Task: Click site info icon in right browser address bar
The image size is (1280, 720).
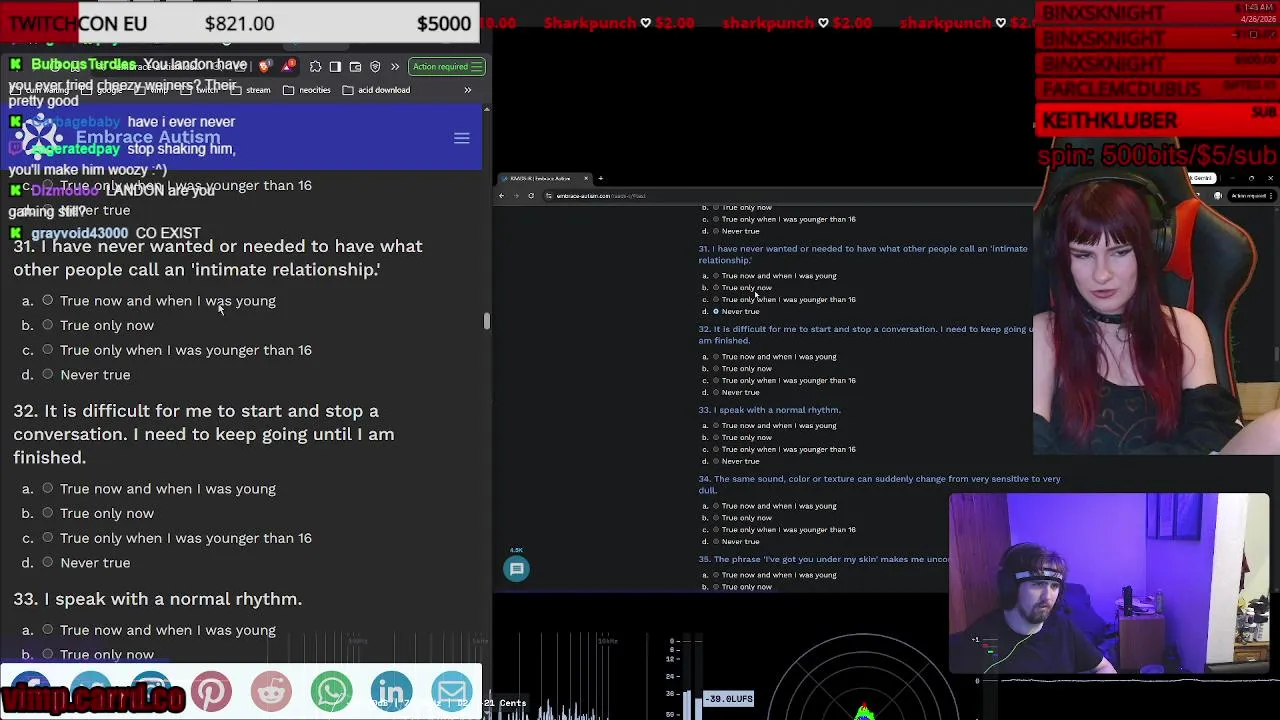Action: [x=549, y=196]
